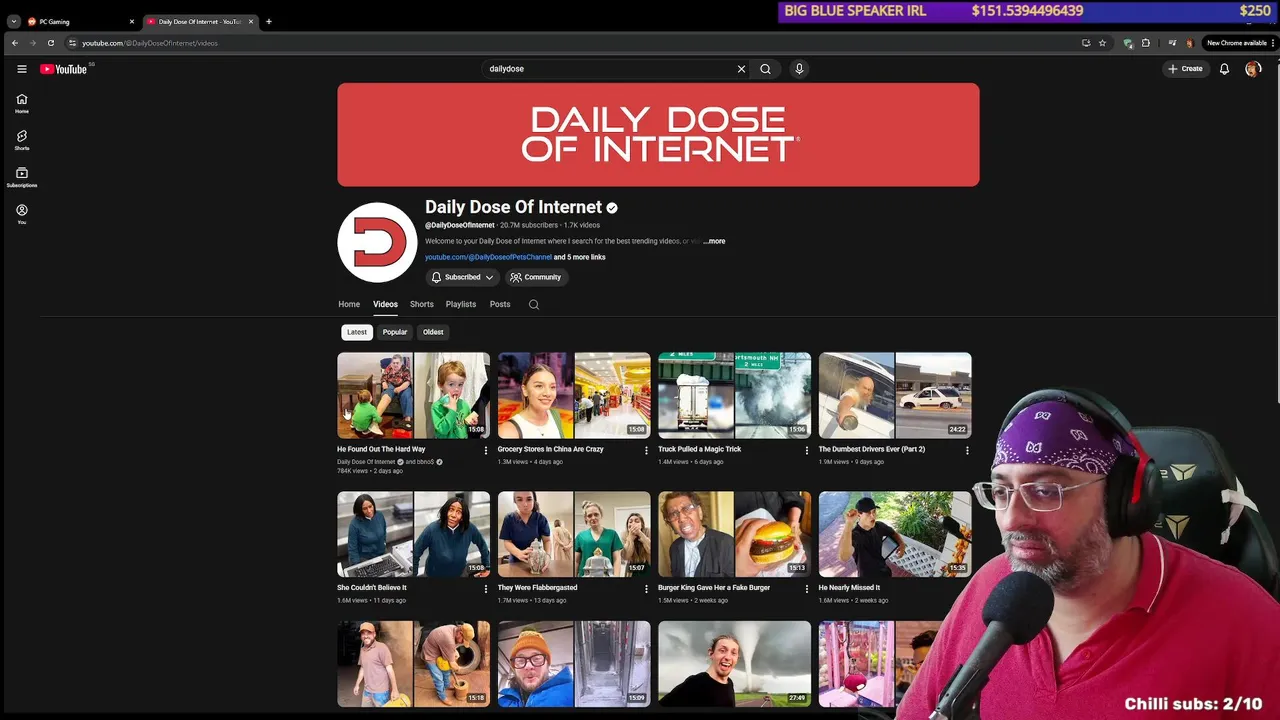Open the notifications bell
1280x720 pixels.
pos(1224,69)
